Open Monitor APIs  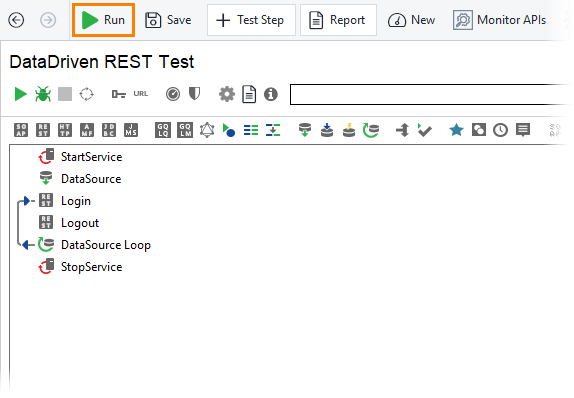499,20
